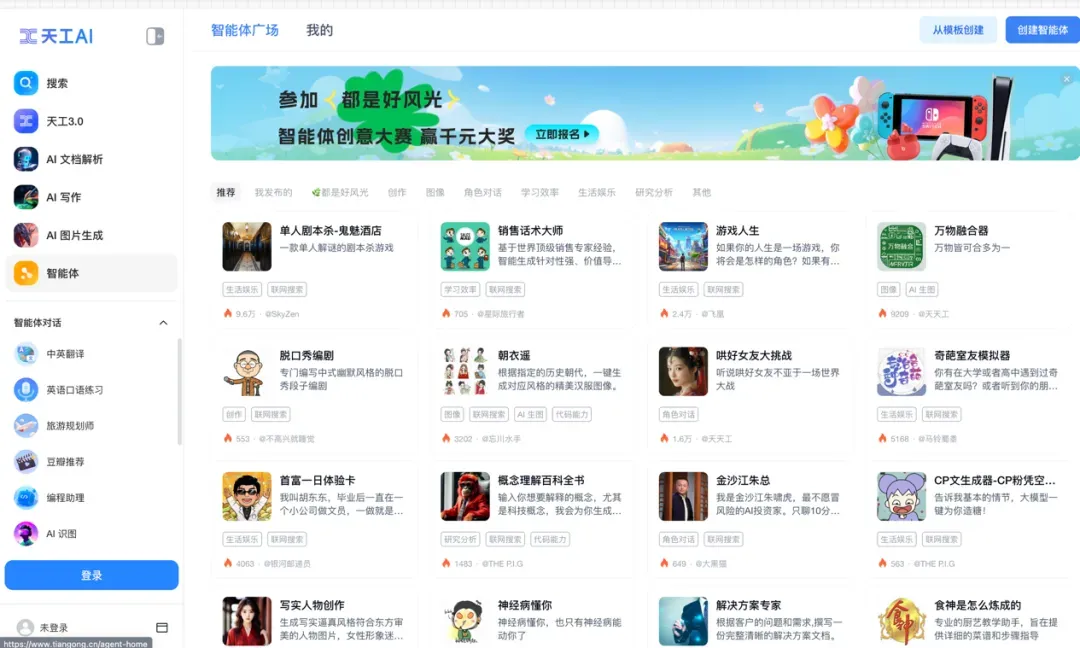
Task: Click the 天工AI logo
Action: click(x=56, y=36)
